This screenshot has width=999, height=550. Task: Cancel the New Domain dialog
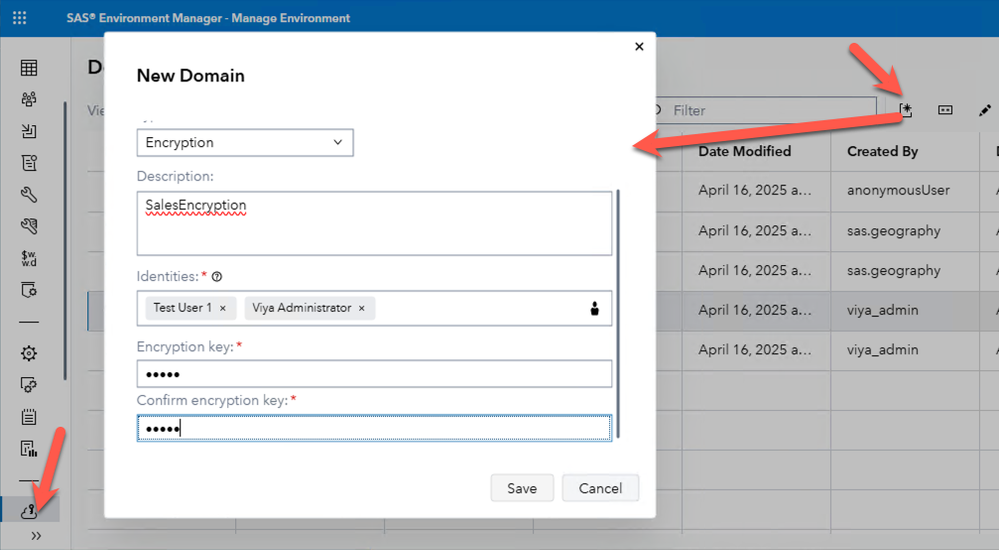600,488
